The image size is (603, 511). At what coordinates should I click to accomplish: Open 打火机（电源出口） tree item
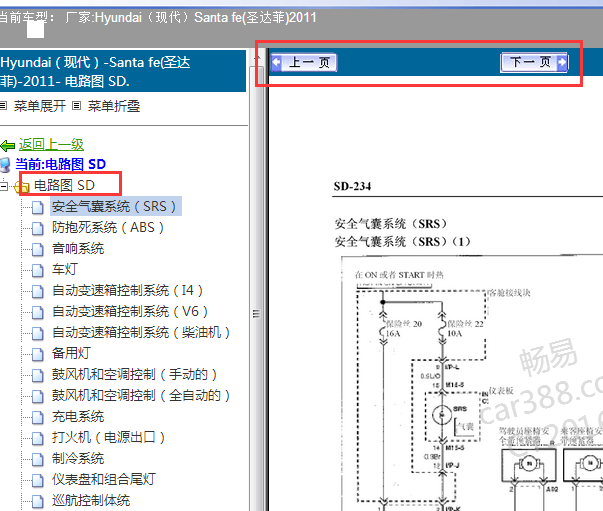pos(108,437)
